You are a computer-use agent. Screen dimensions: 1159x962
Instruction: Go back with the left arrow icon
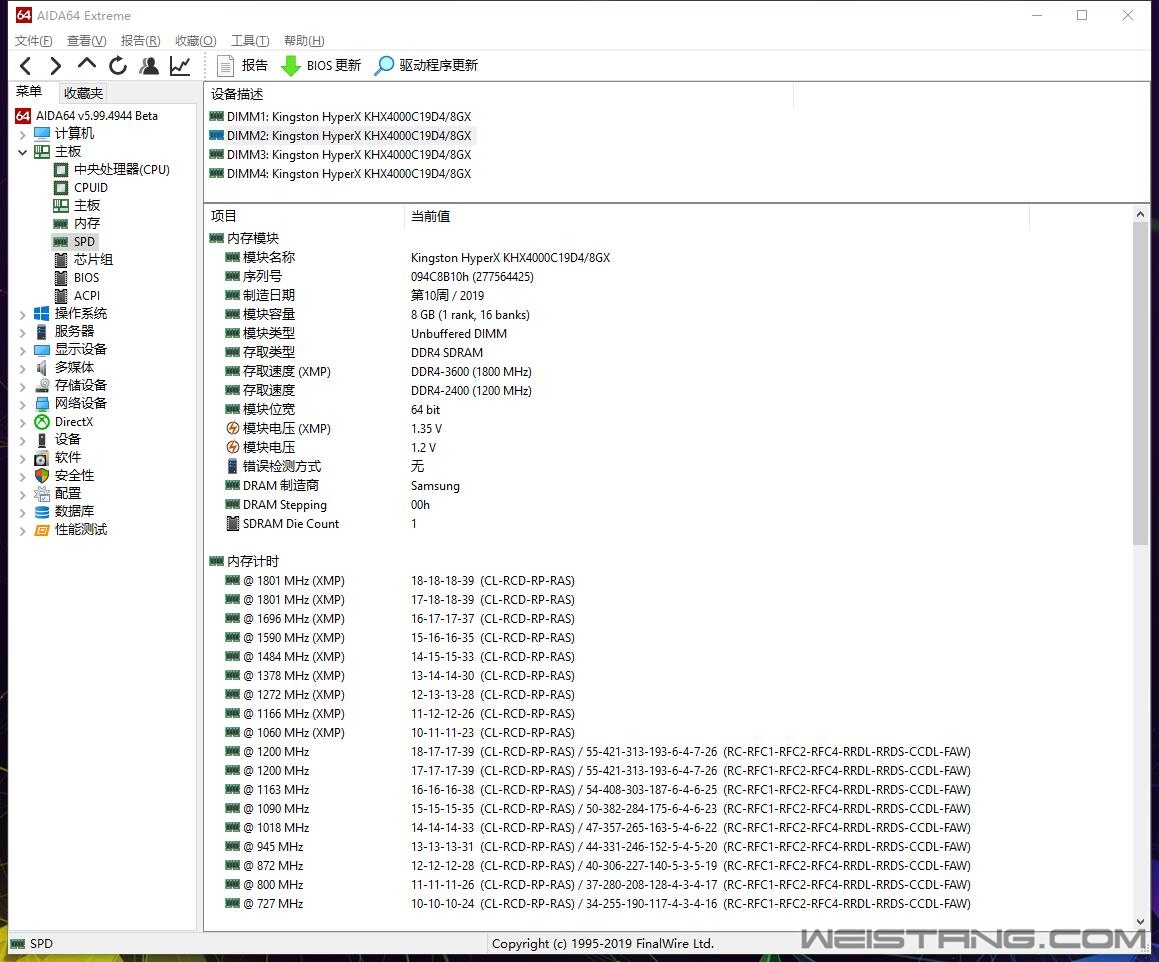(x=26, y=66)
